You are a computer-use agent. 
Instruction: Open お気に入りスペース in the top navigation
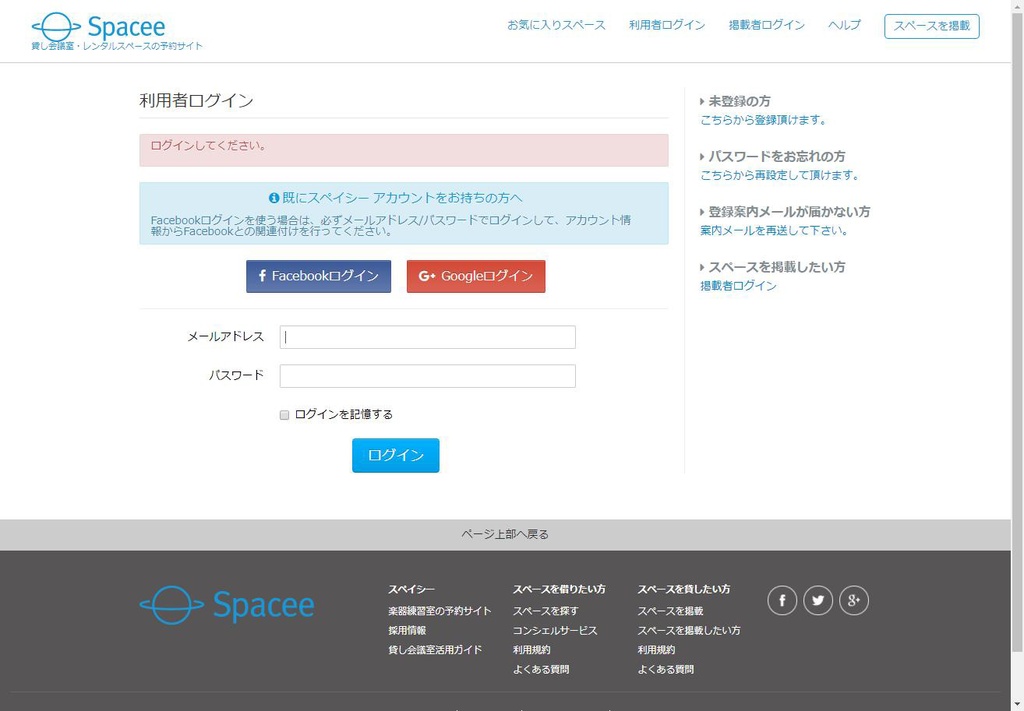click(x=556, y=25)
